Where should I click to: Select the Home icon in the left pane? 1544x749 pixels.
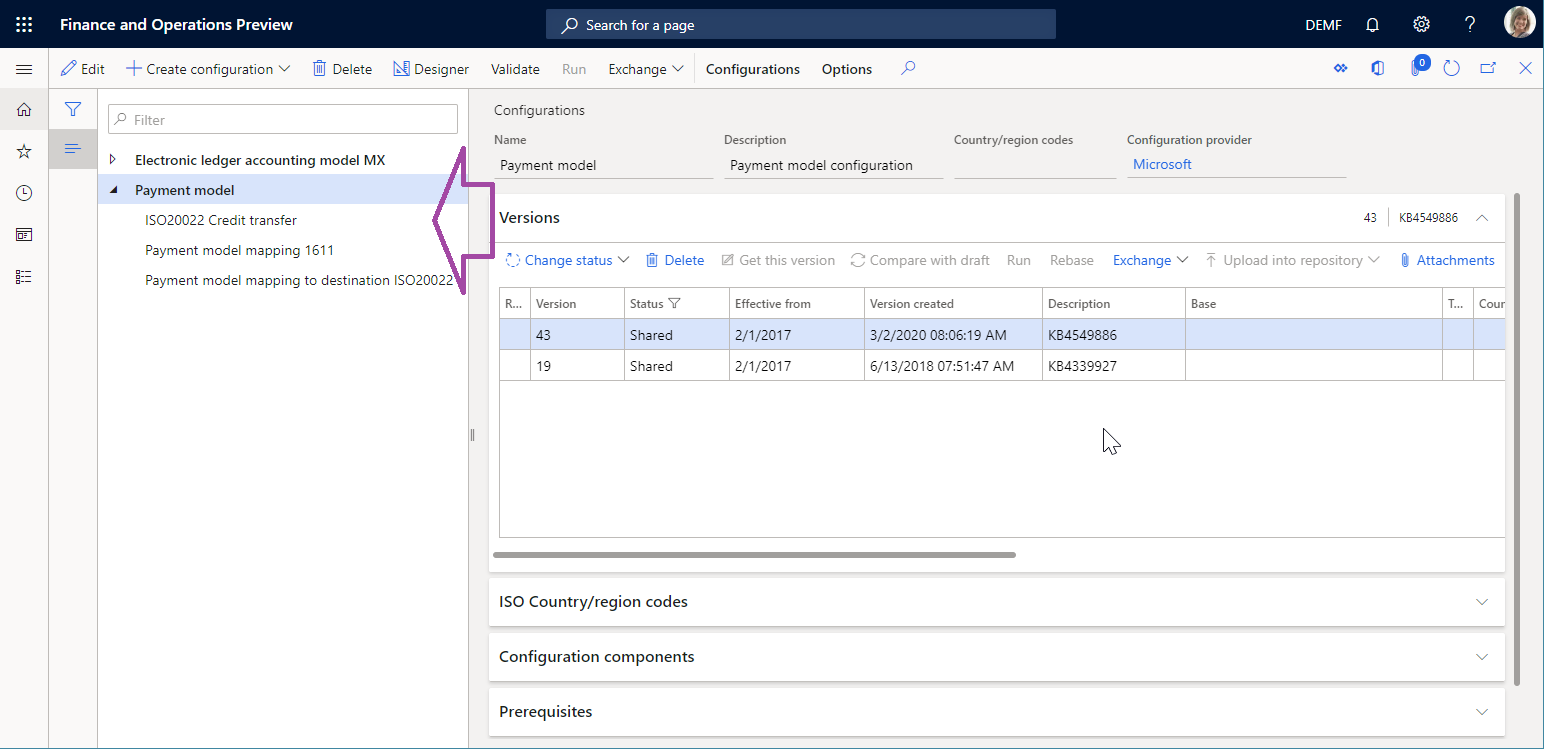click(x=24, y=110)
